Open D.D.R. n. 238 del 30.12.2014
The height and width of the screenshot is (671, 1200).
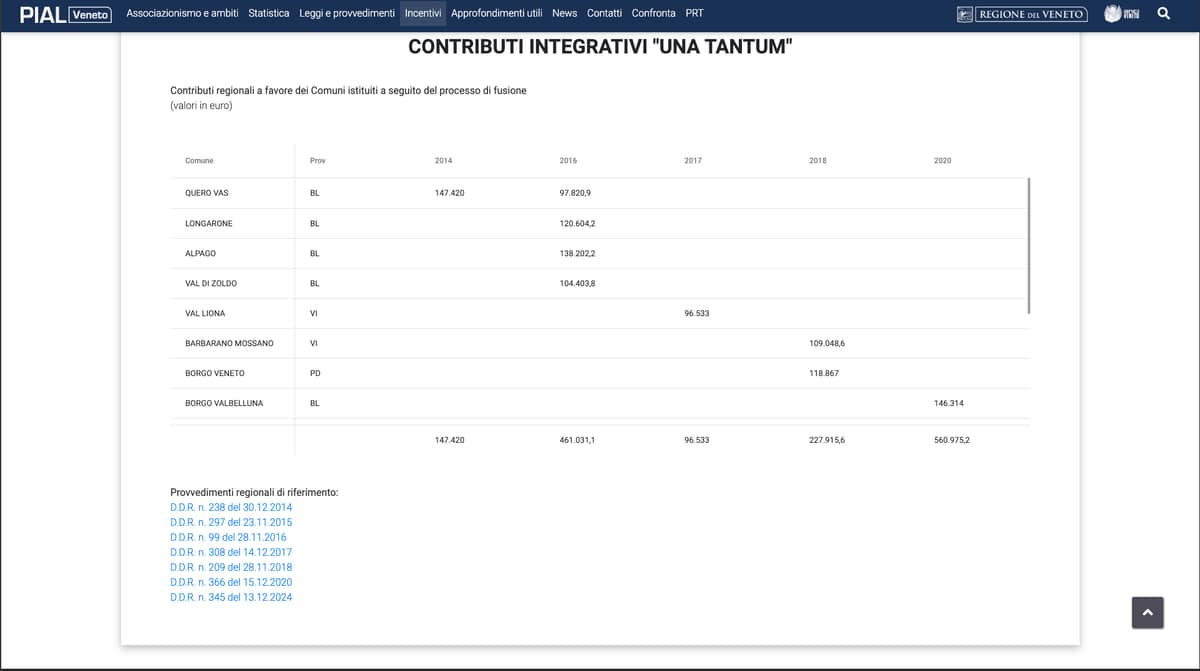pos(231,507)
